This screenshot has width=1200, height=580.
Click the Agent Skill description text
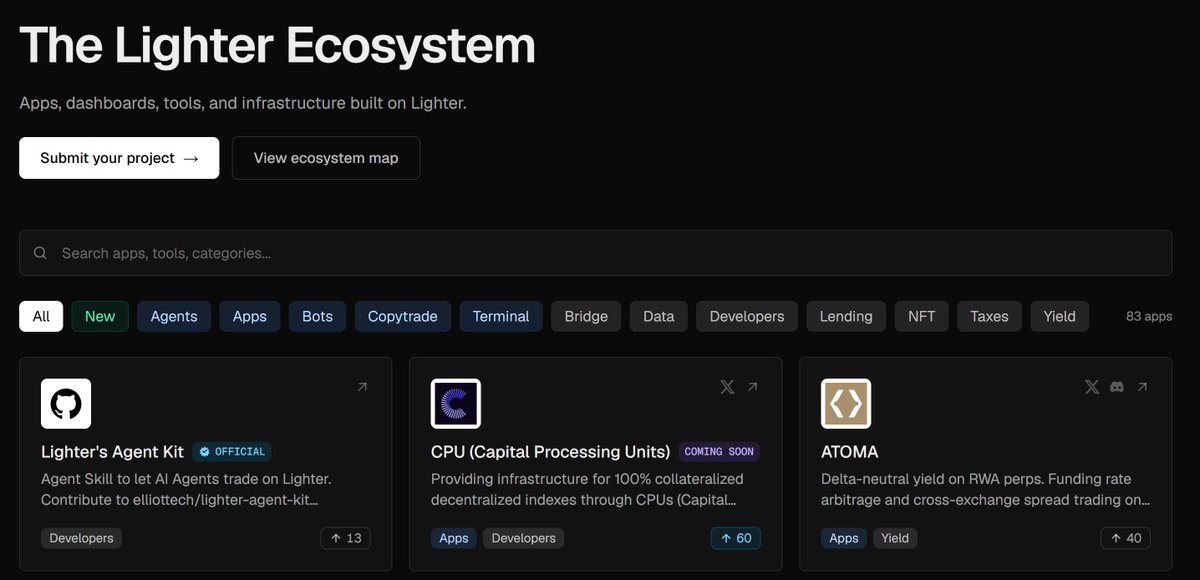coord(186,489)
